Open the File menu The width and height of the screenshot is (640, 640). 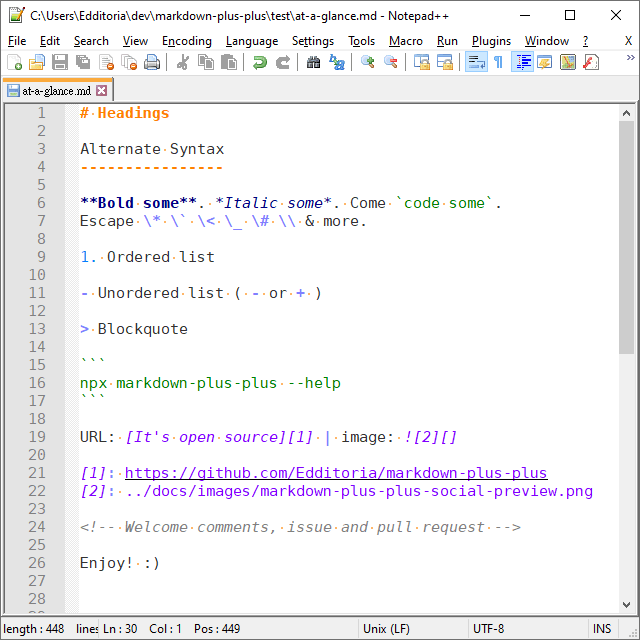point(17,41)
